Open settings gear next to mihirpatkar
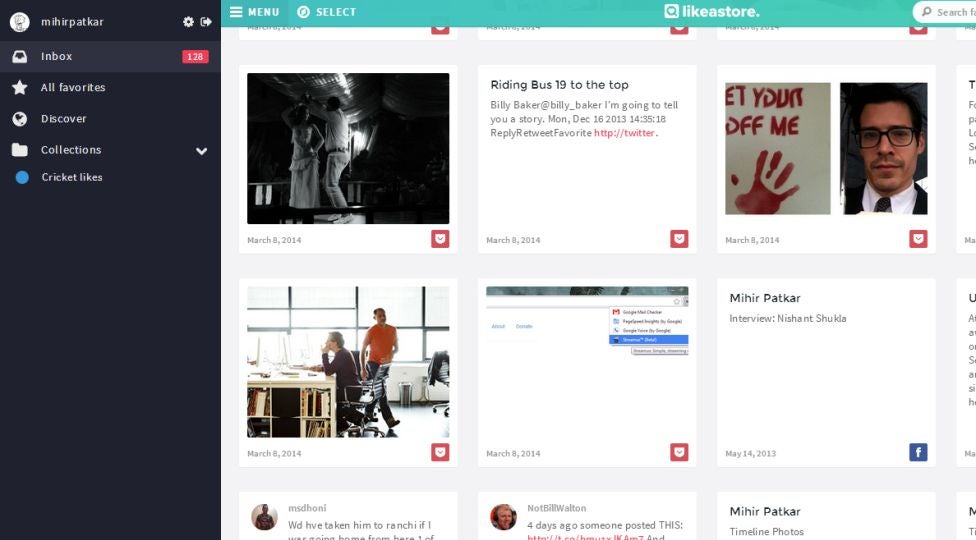 (x=188, y=22)
